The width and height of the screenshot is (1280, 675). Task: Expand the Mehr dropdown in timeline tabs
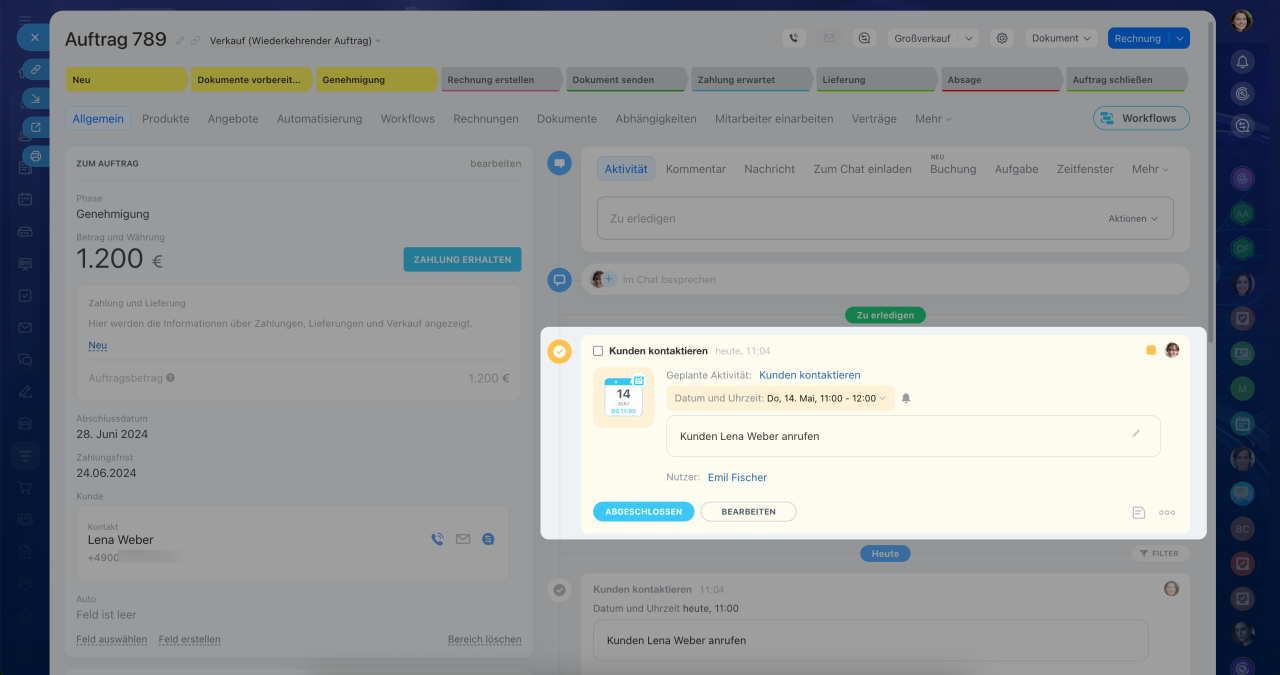point(1150,169)
